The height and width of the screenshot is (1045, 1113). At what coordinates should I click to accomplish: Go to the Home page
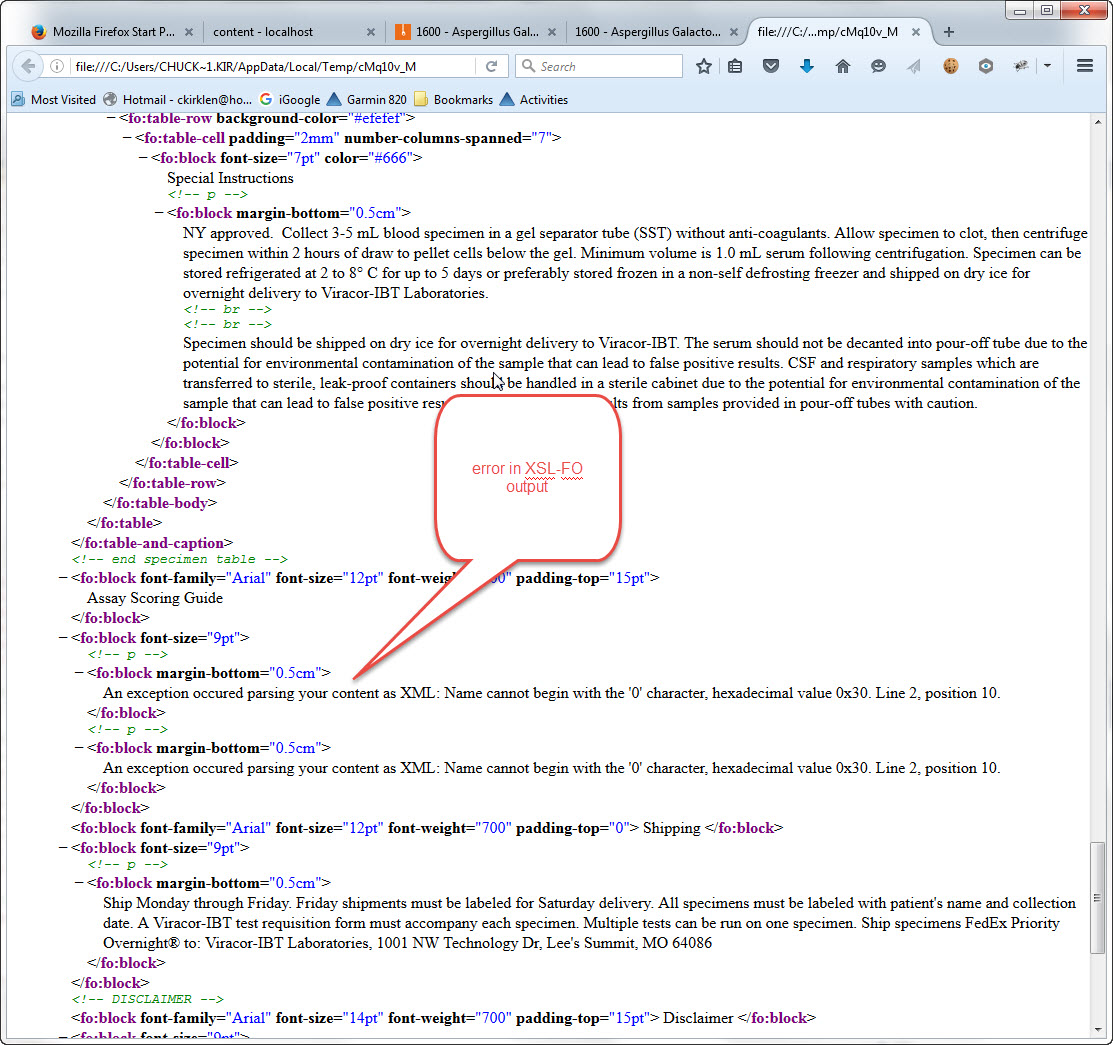click(x=843, y=66)
